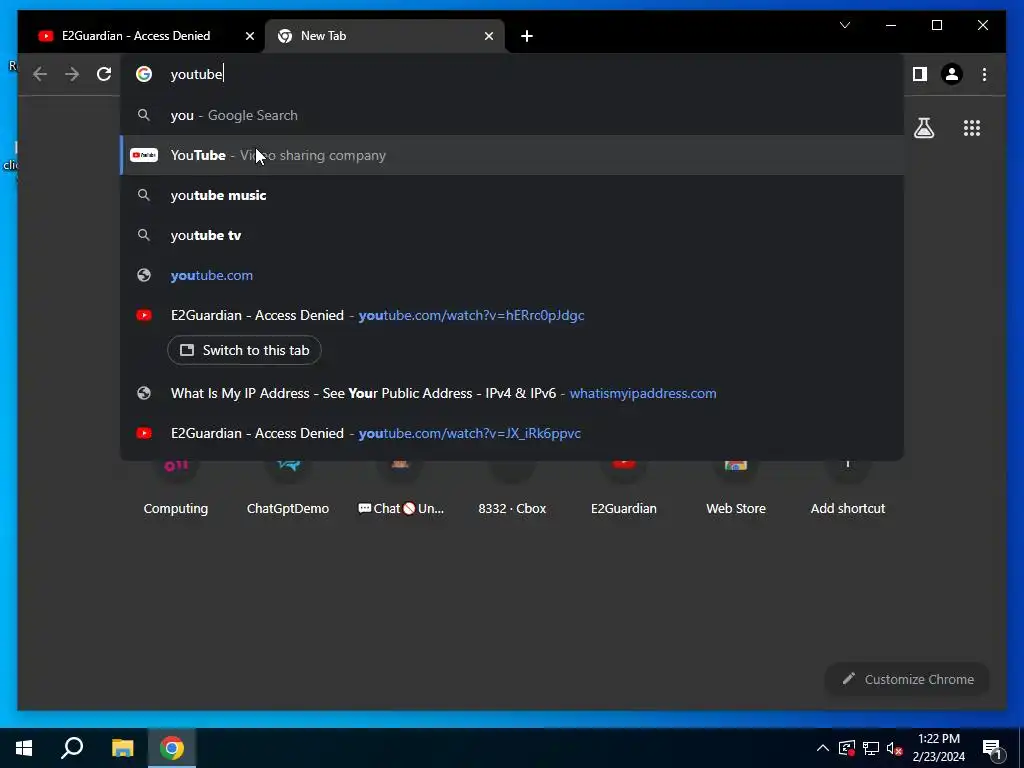Click the Switch to this tab button
The height and width of the screenshot is (768, 1024).
[x=244, y=350]
